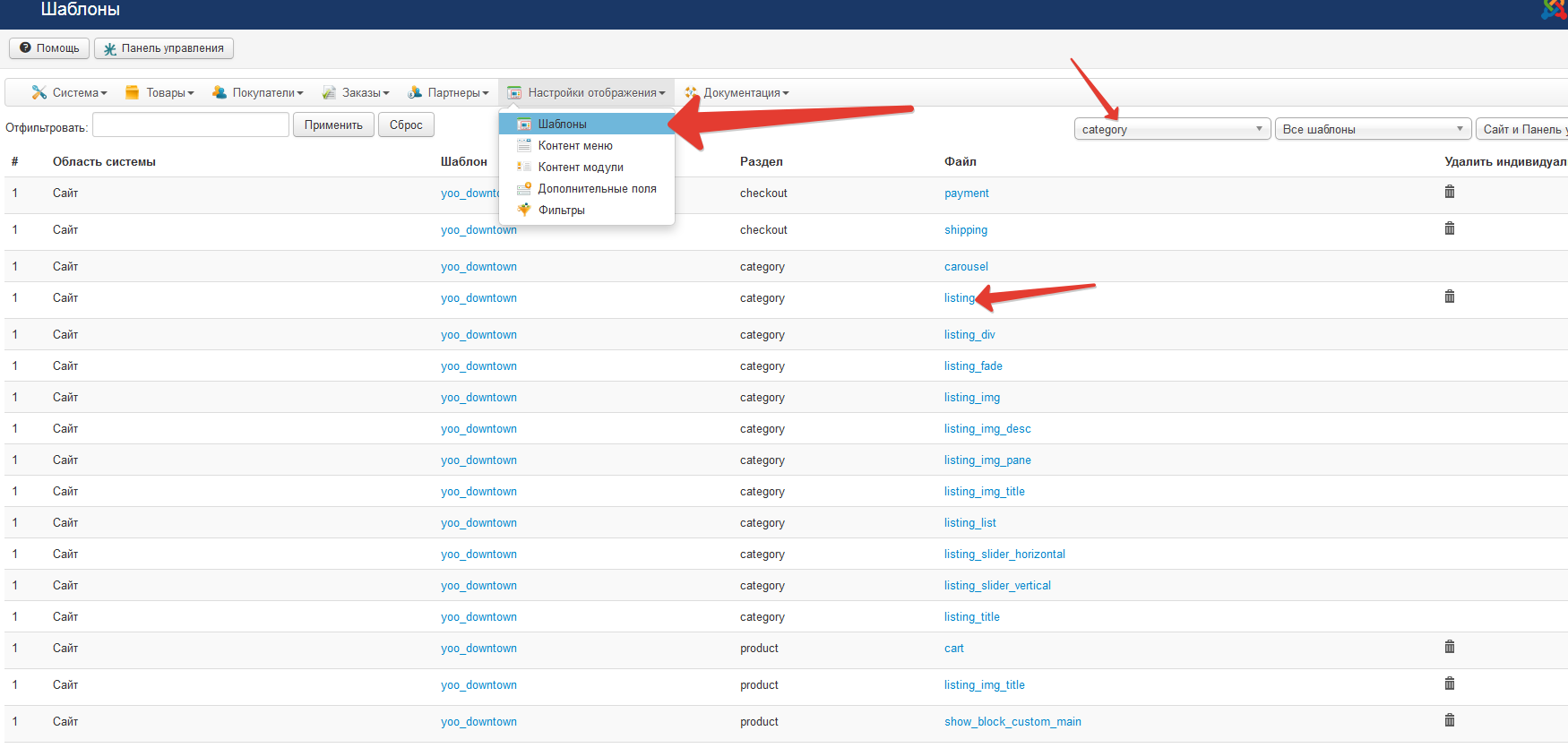This screenshot has height=748, width=1568.
Task: Open the listing_div file
Action: (969, 335)
